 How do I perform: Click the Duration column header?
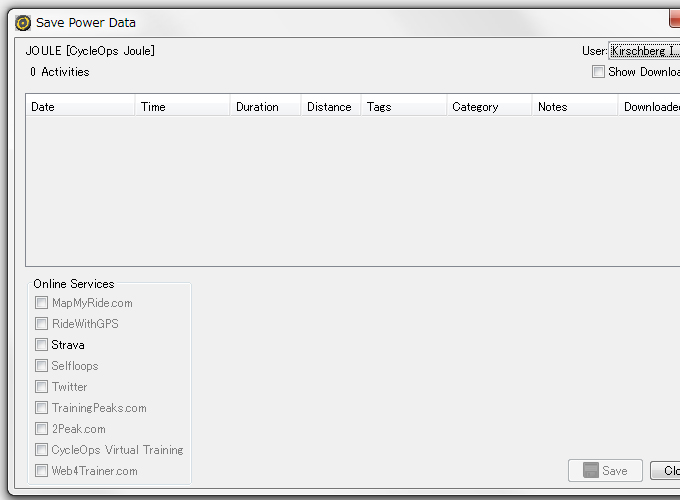click(265, 107)
